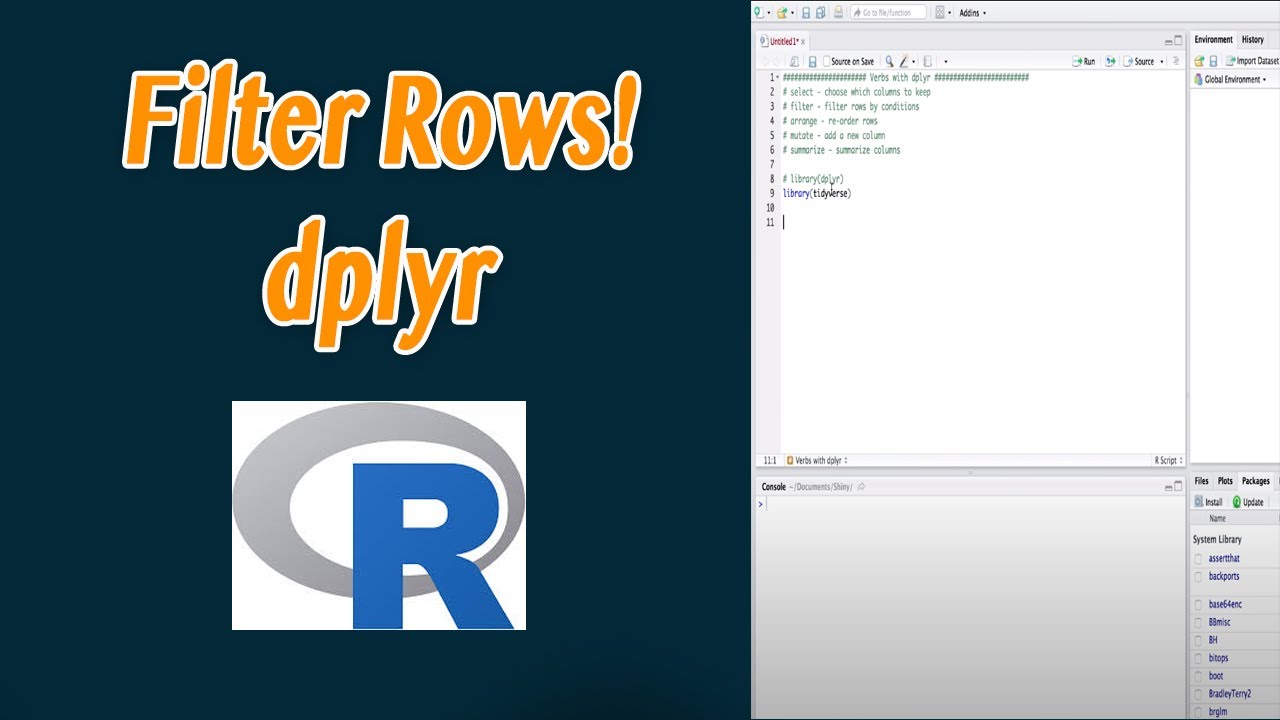Screen dimensions: 1280x720
Task: Check the BH package box
Action: [1199, 641]
